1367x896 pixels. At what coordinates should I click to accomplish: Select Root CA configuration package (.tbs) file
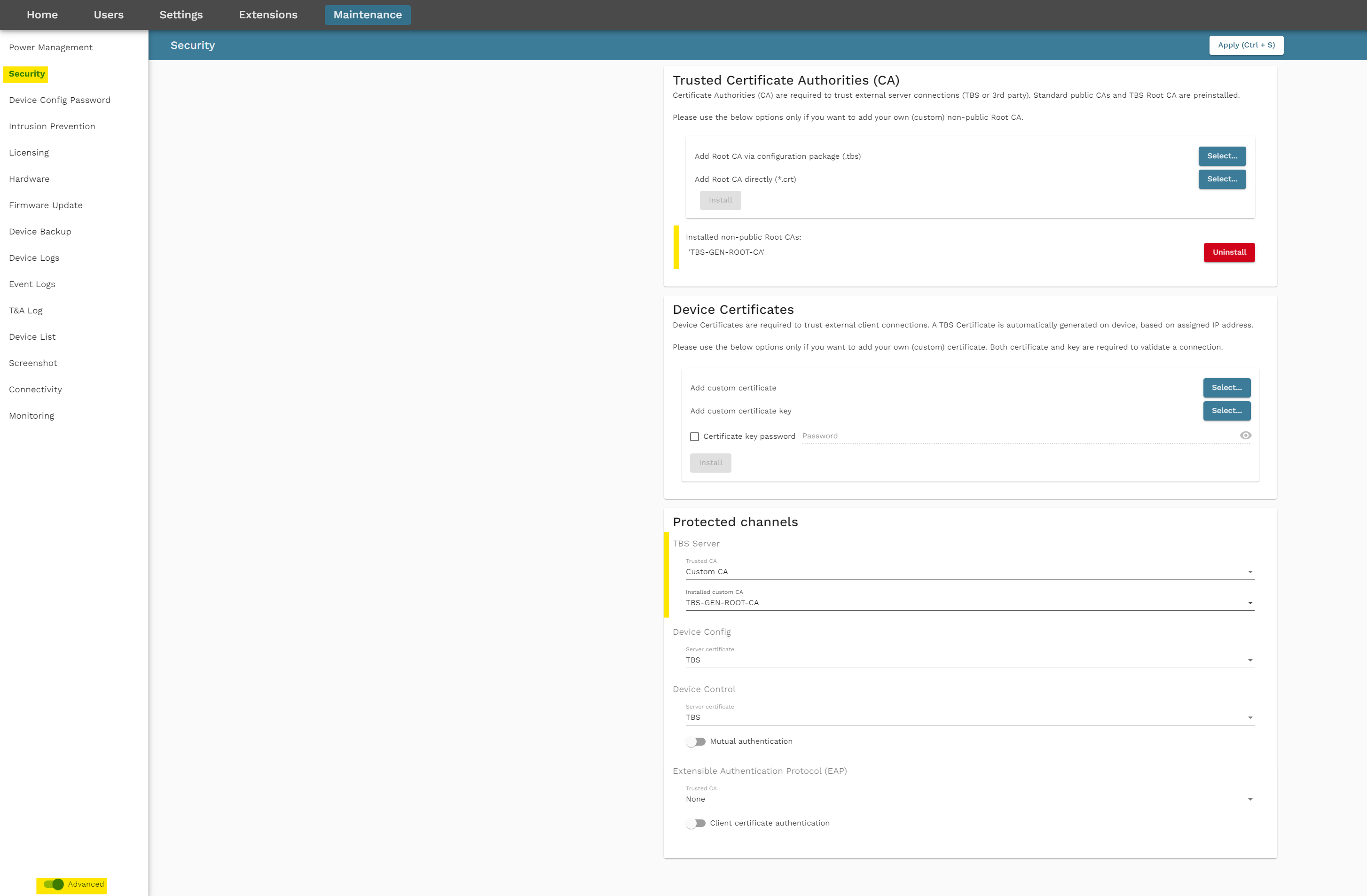tap(1222, 156)
